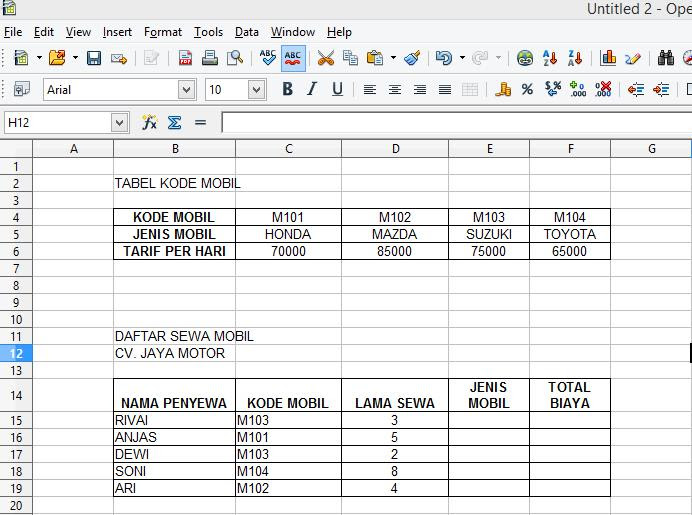Expand the Name Box dropdown arrow
Screen dimensions: 692x515
click(x=119, y=123)
